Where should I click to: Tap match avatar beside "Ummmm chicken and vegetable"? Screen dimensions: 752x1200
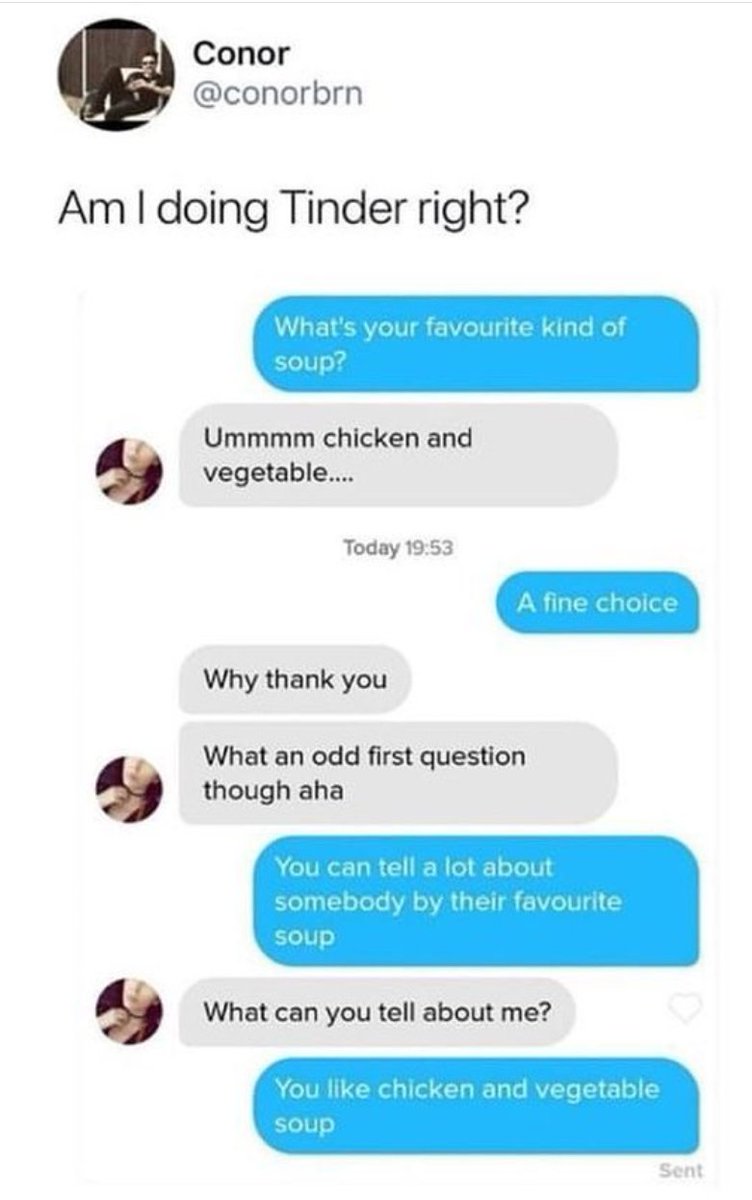pyautogui.click(x=130, y=471)
